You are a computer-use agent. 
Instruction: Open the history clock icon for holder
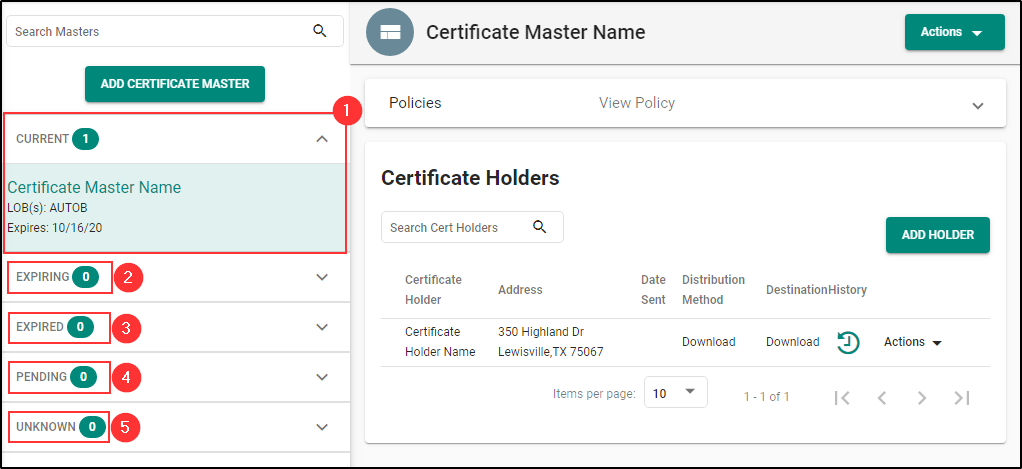pos(848,342)
